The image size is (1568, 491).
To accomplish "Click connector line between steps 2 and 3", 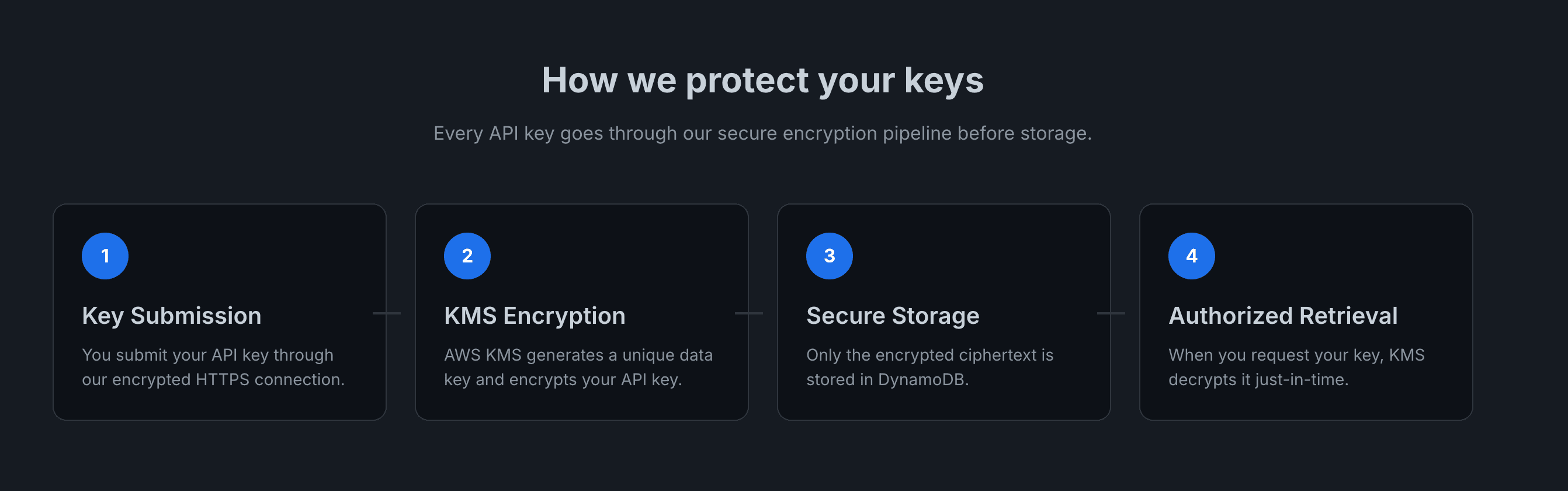I will 755,313.
